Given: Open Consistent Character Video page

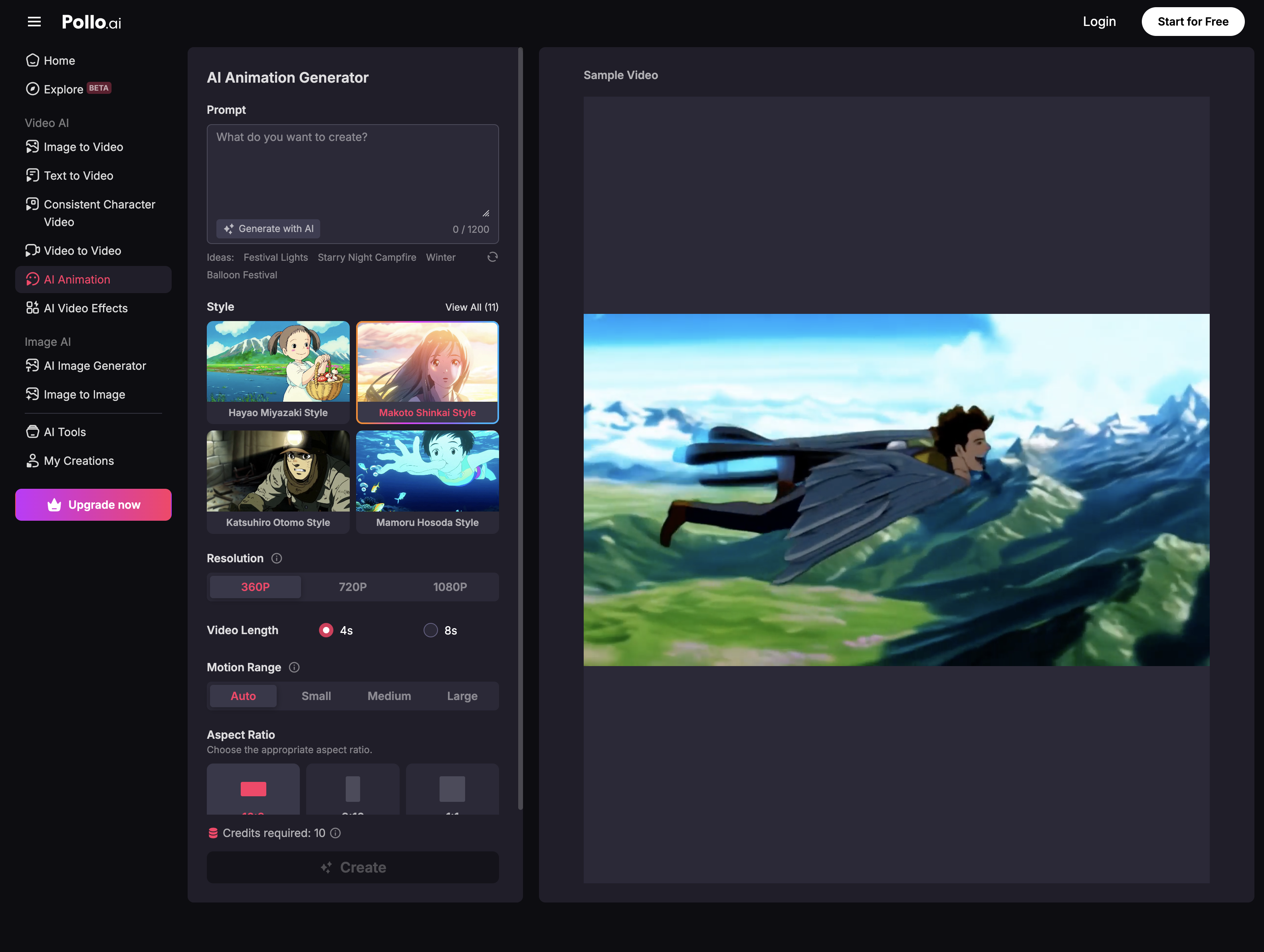Looking at the screenshot, I should pyautogui.click(x=93, y=212).
